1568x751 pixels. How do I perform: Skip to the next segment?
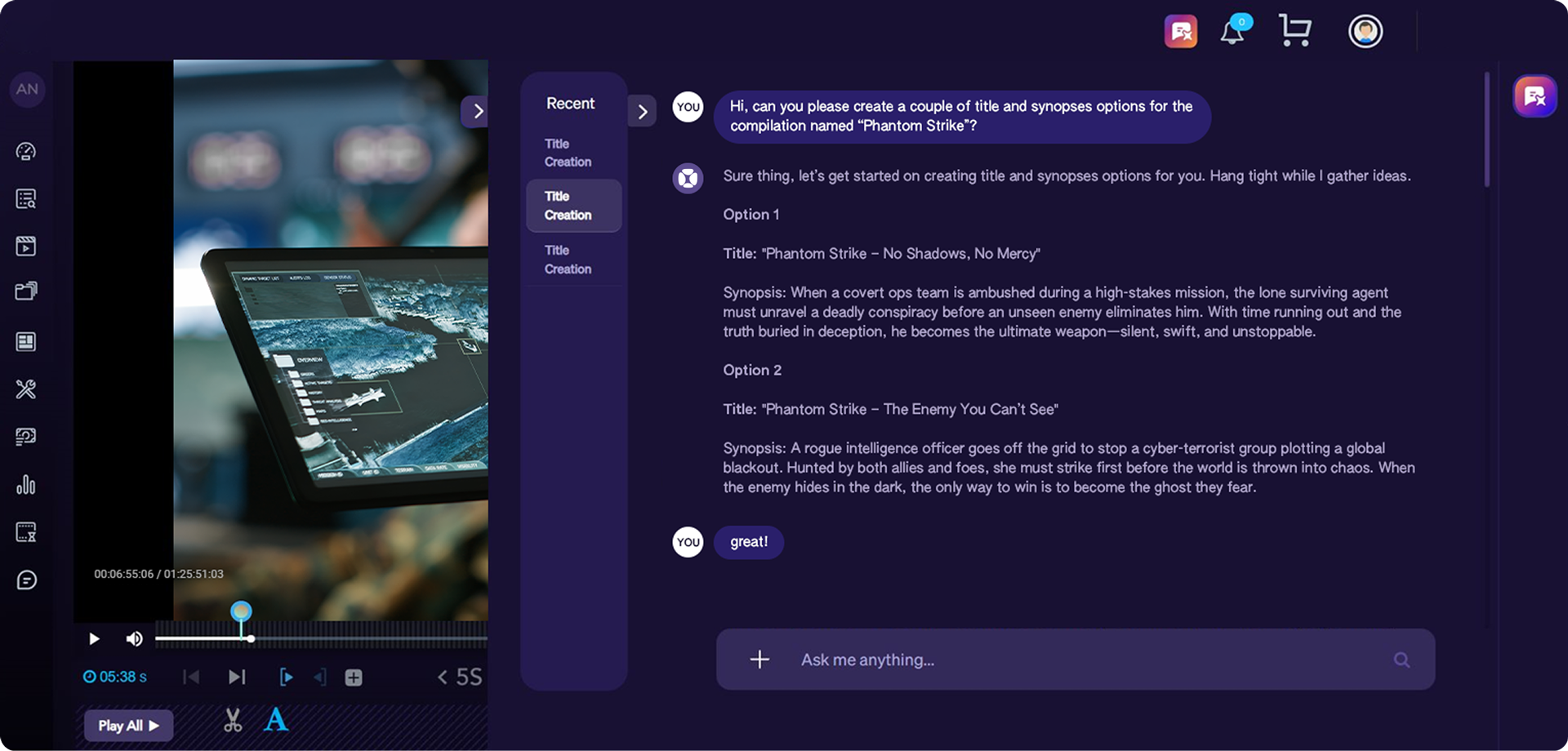[237, 677]
